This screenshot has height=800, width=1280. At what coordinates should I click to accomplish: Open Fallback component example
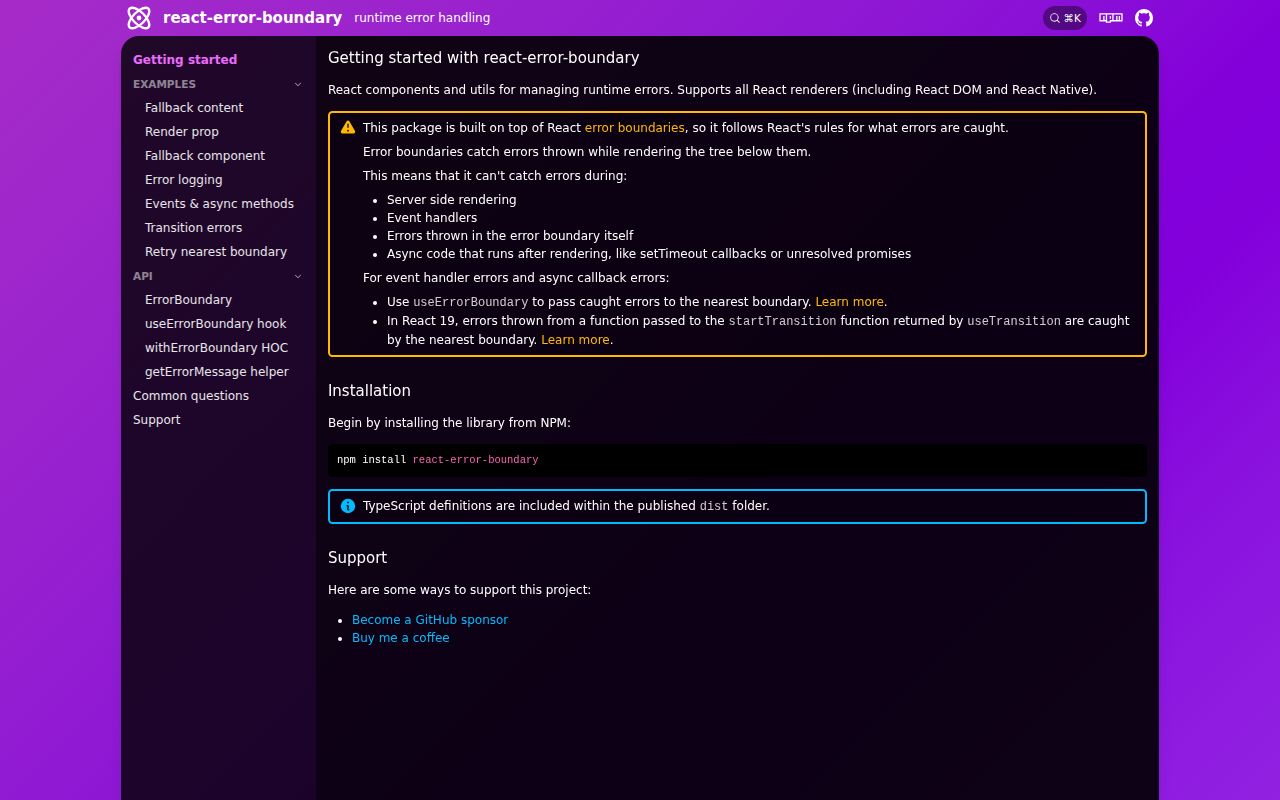click(205, 156)
